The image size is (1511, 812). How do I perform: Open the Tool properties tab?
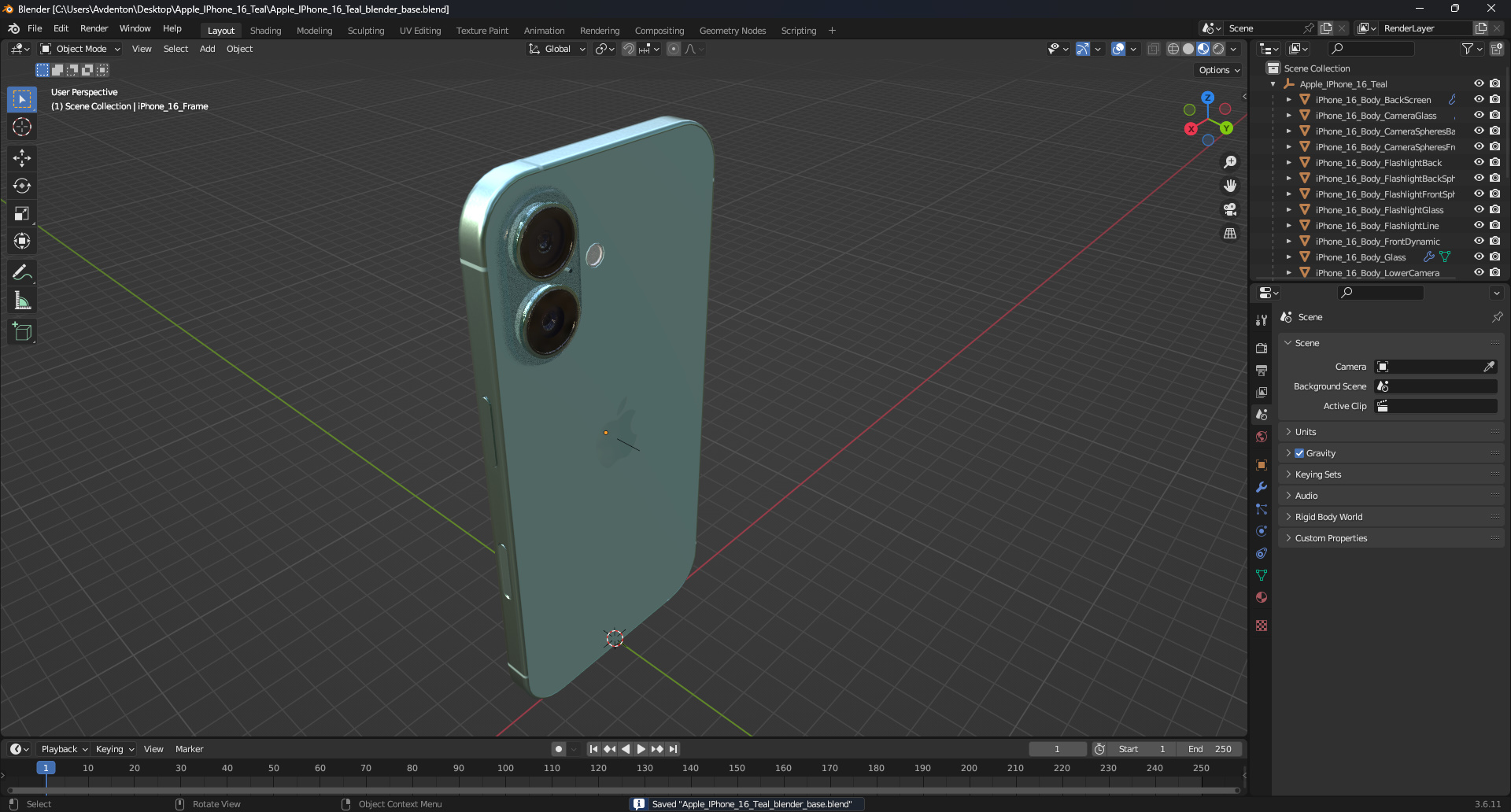pyautogui.click(x=1262, y=320)
